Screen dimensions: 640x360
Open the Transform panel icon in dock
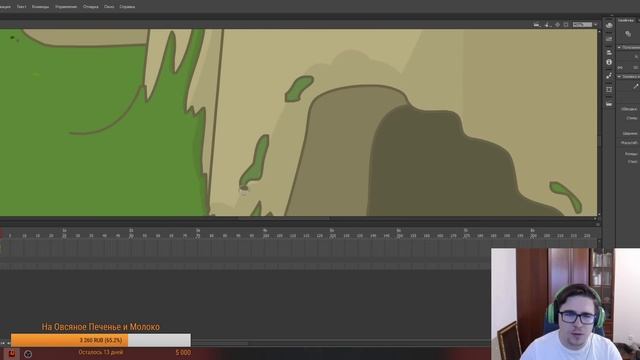coord(609,76)
